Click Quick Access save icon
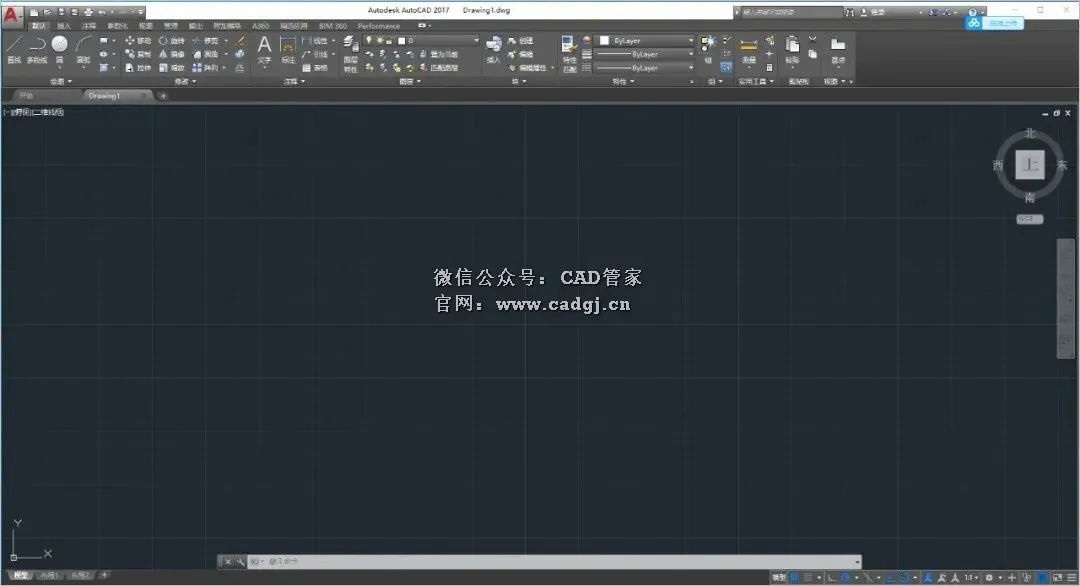This screenshot has width=1080, height=586. click(61, 12)
